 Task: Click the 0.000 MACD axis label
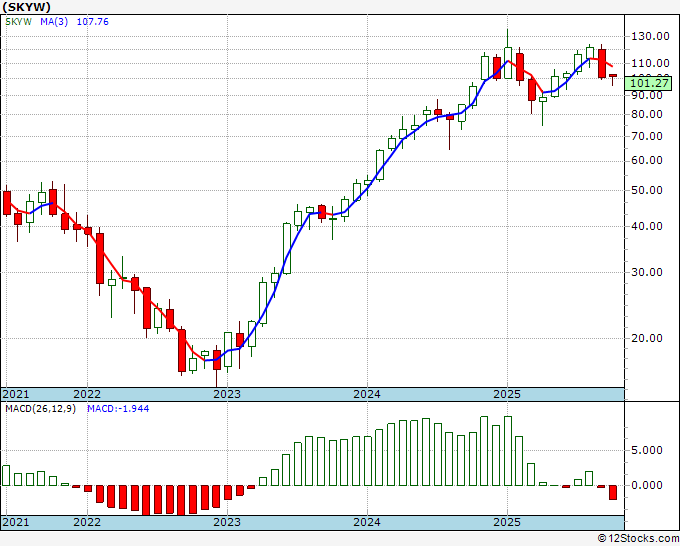coord(647,485)
